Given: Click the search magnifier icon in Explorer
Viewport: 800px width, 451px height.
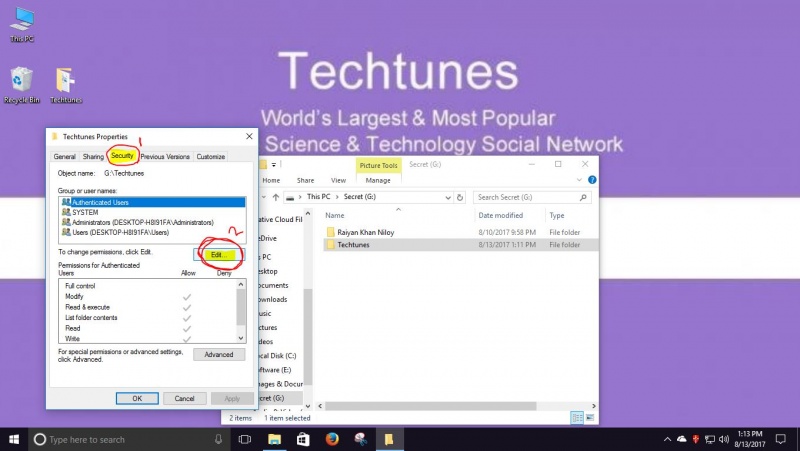Looking at the screenshot, I should [x=583, y=197].
